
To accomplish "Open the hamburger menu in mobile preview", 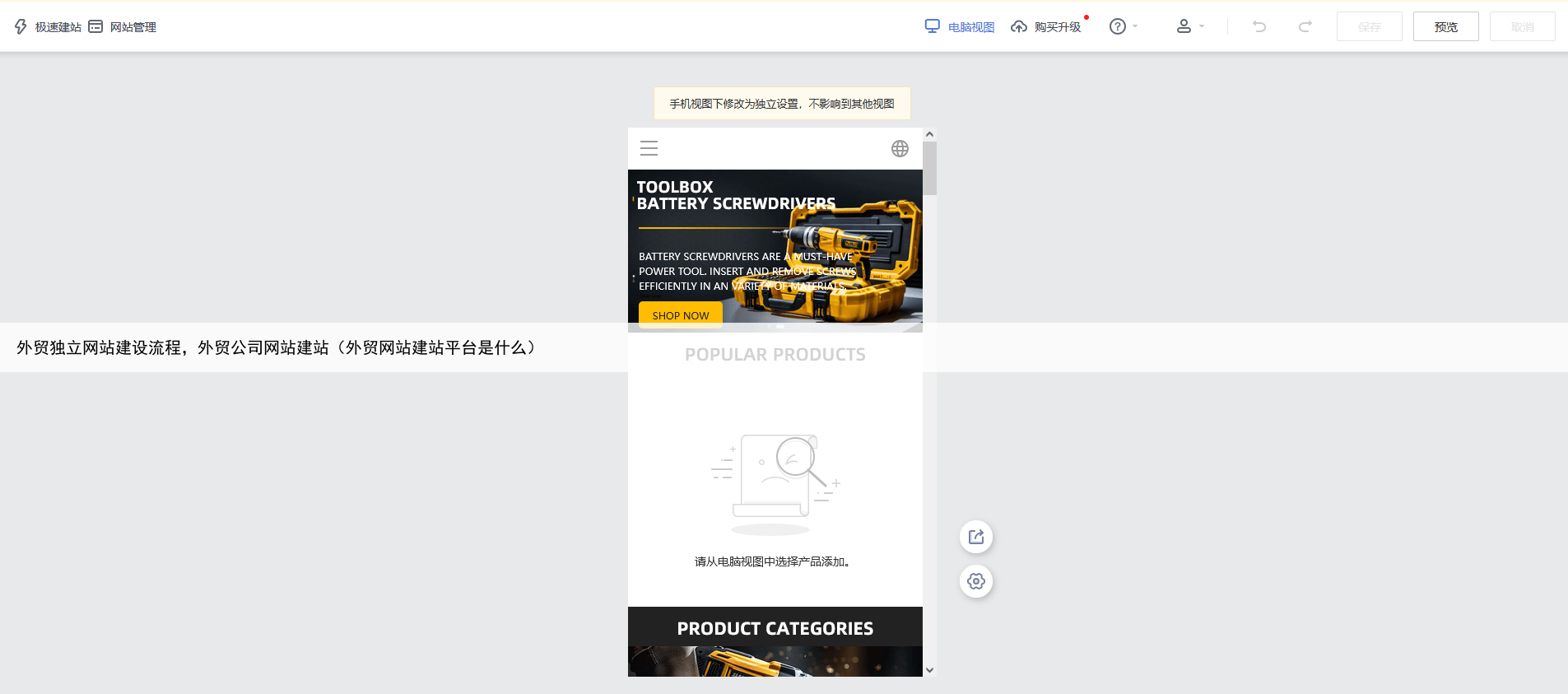I will tap(649, 149).
